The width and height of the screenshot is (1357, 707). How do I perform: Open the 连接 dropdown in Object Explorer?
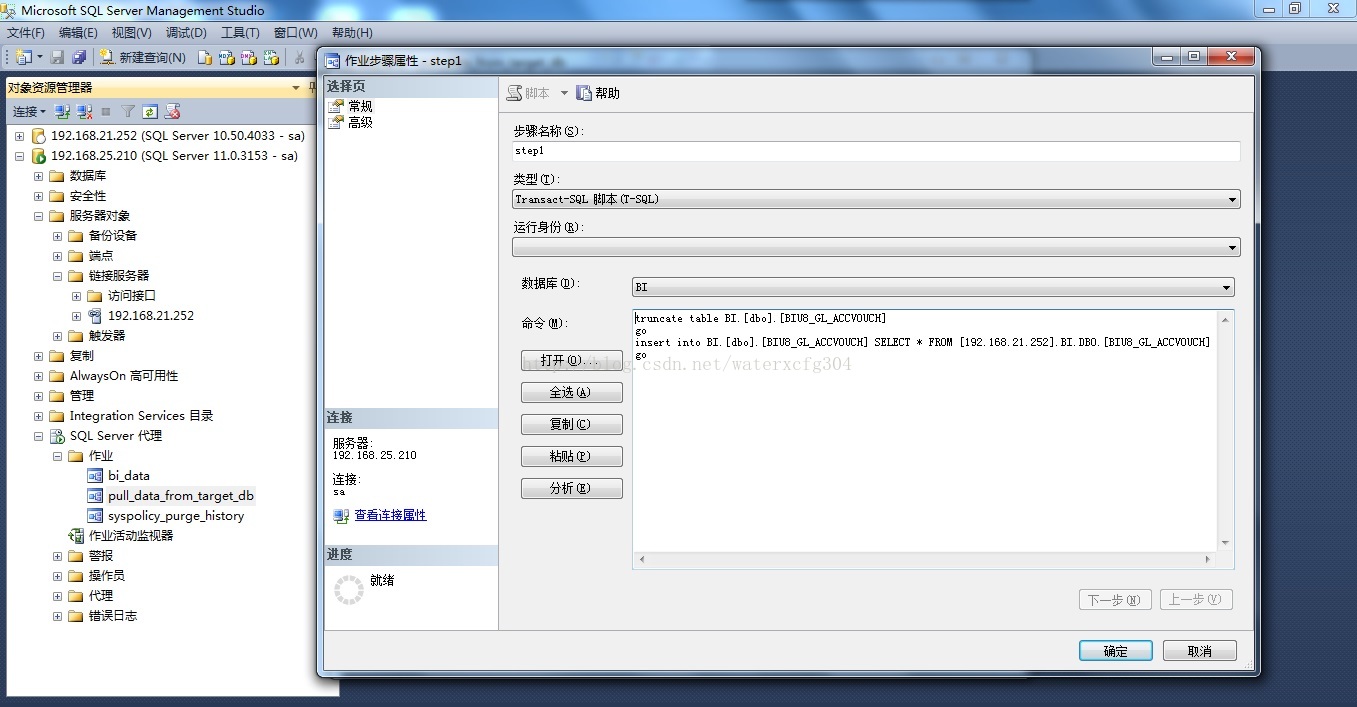(29, 111)
